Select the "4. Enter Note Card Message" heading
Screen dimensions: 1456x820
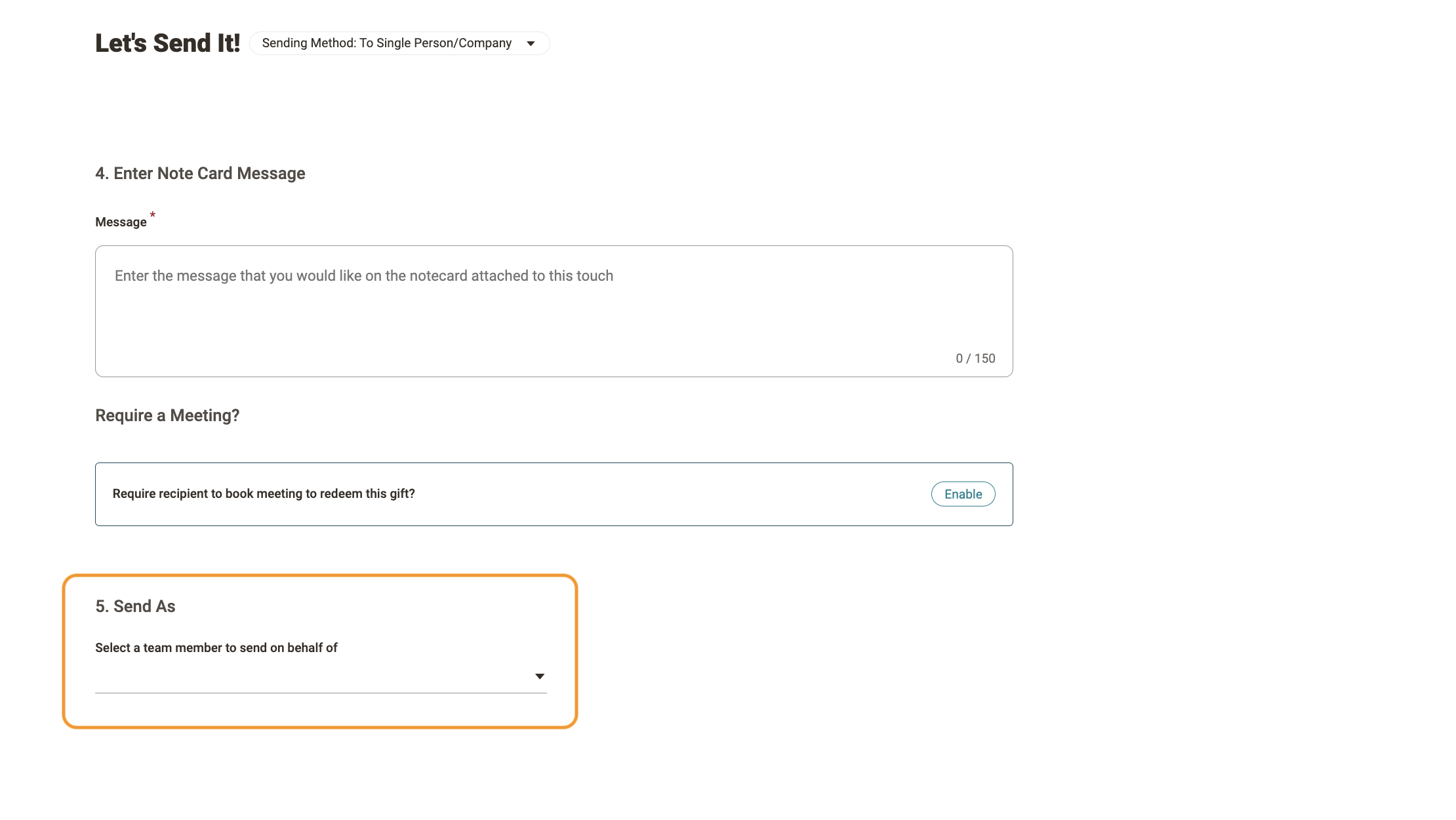click(200, 173)
